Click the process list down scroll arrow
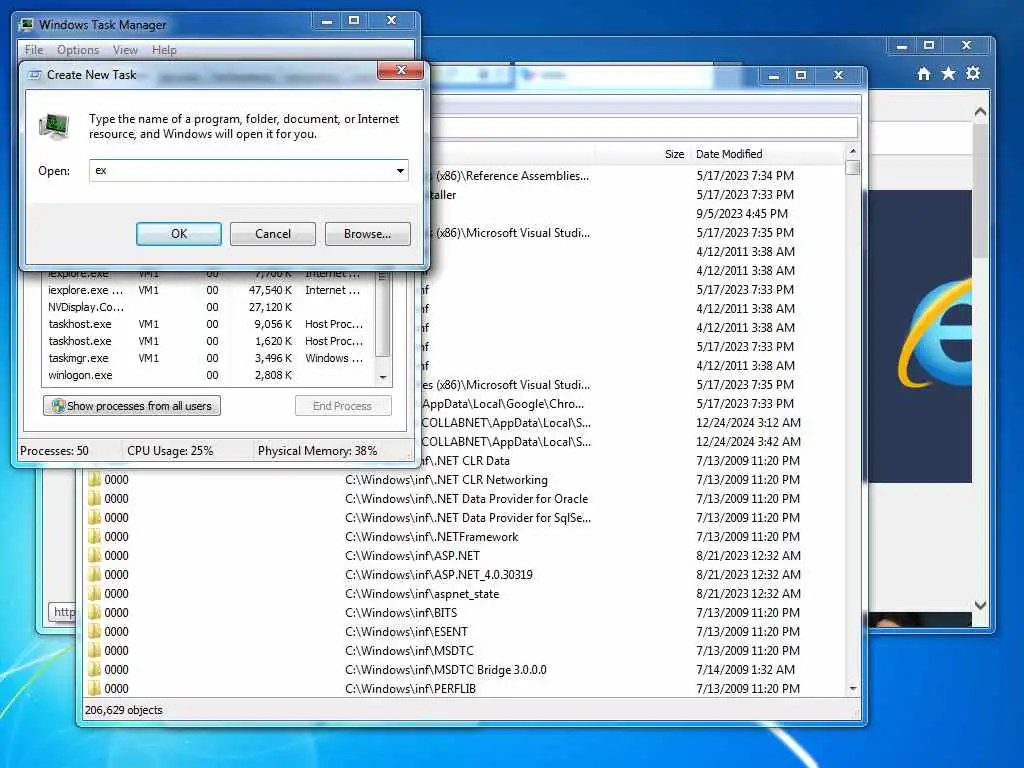This screenshot has width=1024, height=768. [383, 377]
